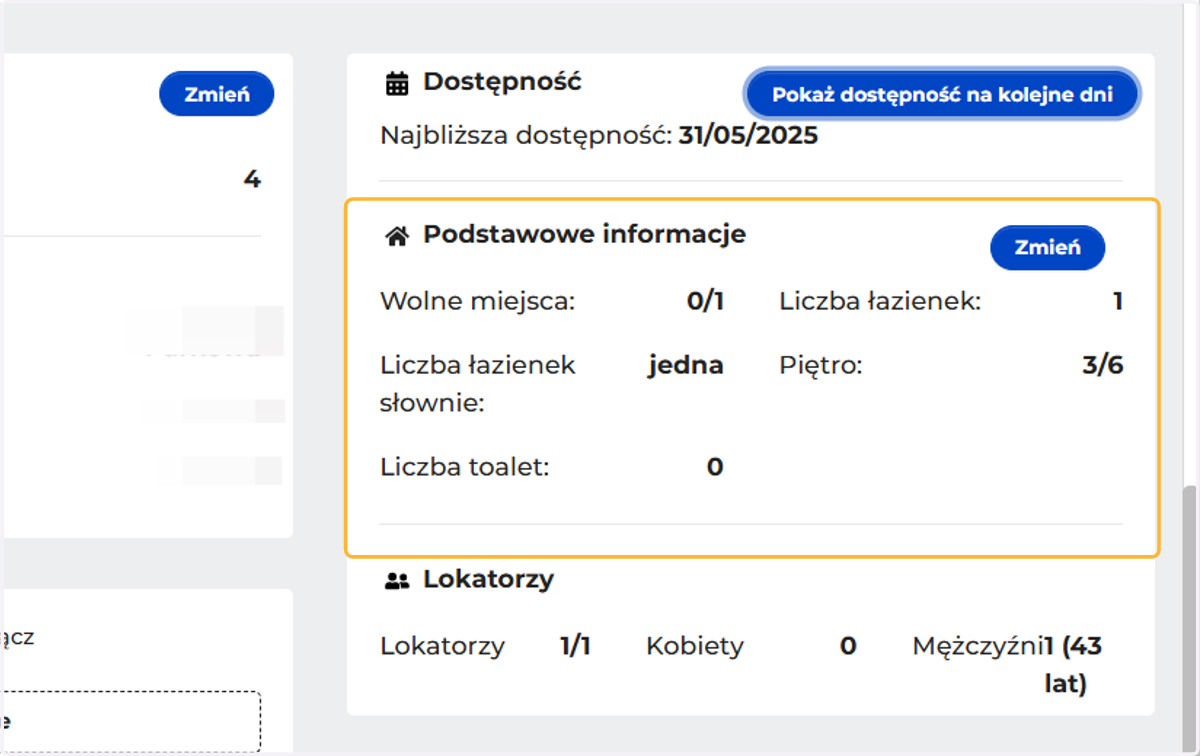Click the Liczba łazienek słownie label
Image resolution: width=1200 pixels, height=756 pixels.
tap(478, 384)
